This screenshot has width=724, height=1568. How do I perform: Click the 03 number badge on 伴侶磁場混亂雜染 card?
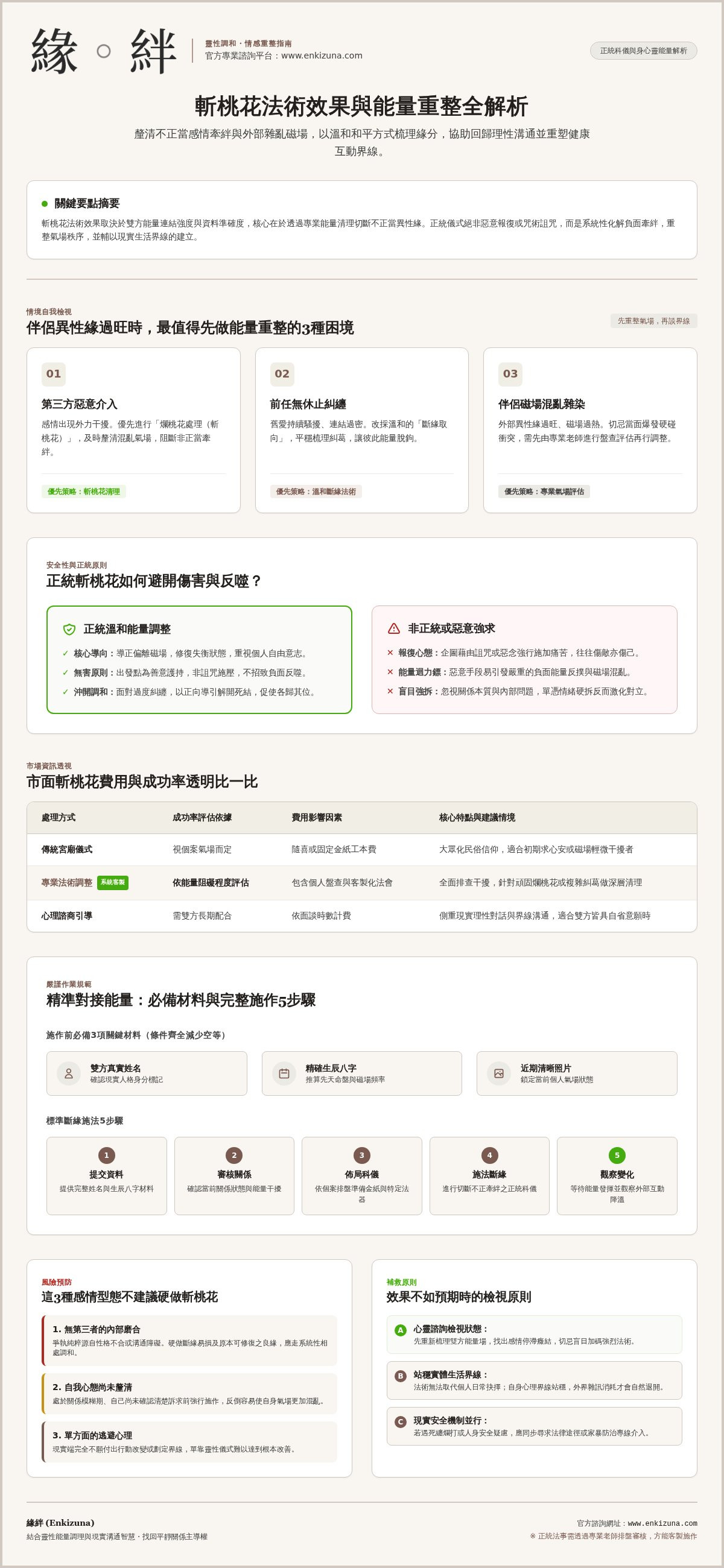(x=510, y=374)
